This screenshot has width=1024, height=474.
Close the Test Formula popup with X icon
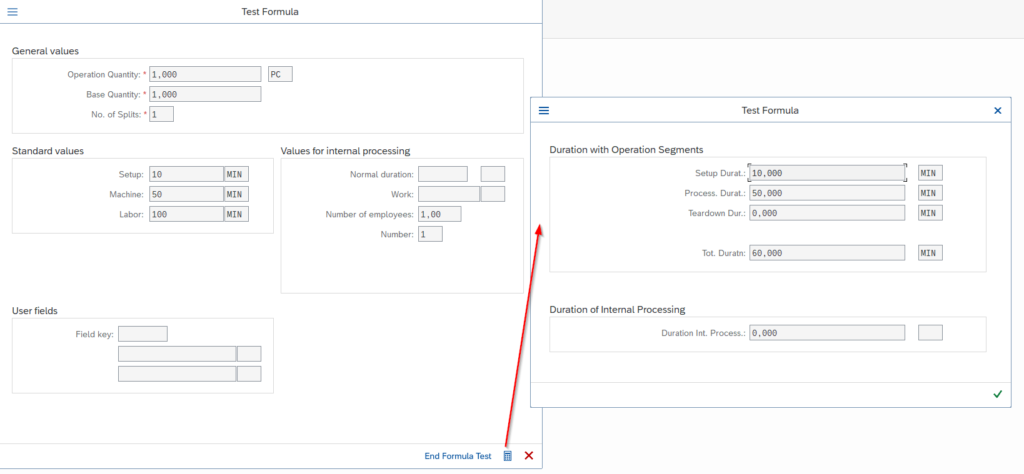[x=997, y=111]
